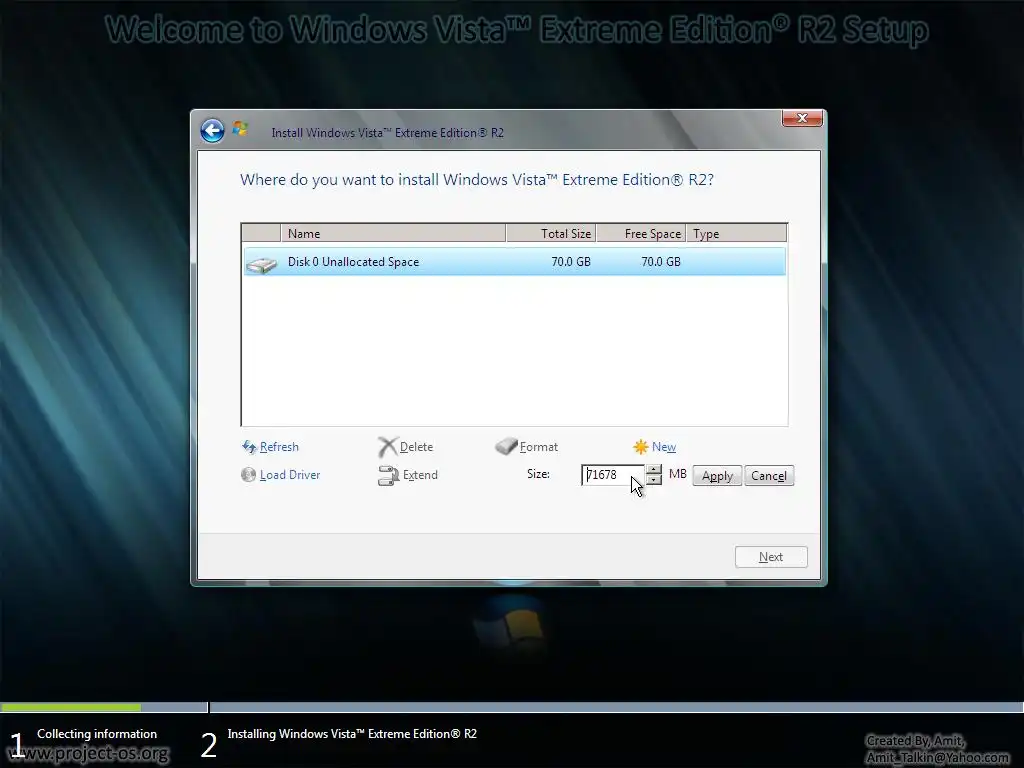Click the Delete X icon
Viewport: 1024px width, 768px height.
(387, 447)
